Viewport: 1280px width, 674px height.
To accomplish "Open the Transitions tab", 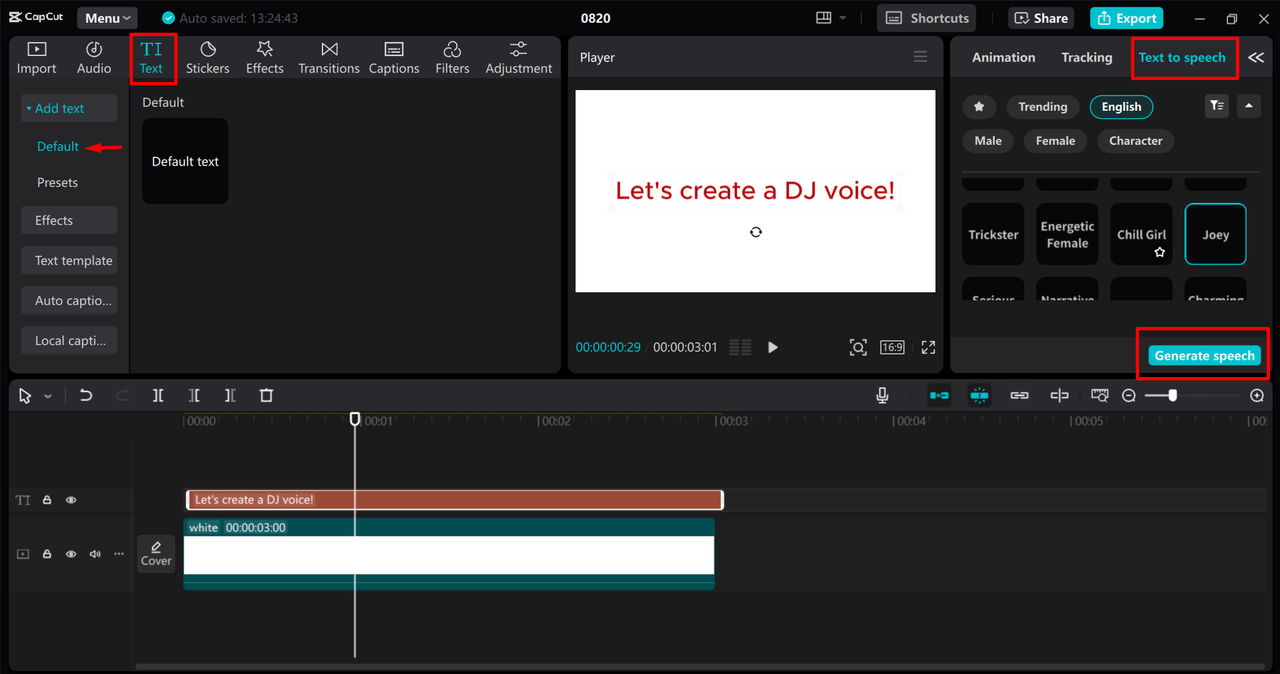I will click(x=329, y=58).
